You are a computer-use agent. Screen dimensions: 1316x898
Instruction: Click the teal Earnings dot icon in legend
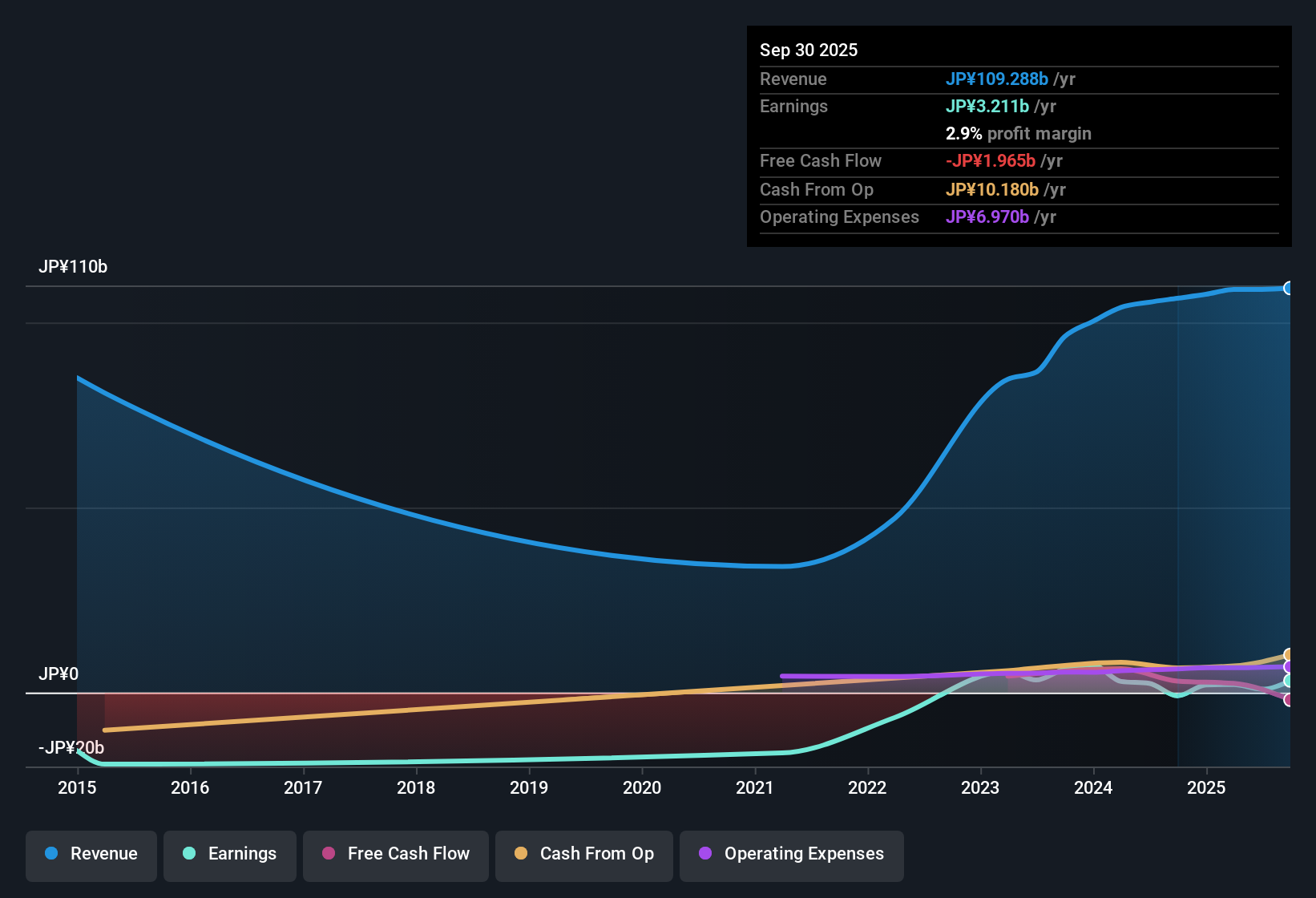pyautogui.click(x=189, y=854)
